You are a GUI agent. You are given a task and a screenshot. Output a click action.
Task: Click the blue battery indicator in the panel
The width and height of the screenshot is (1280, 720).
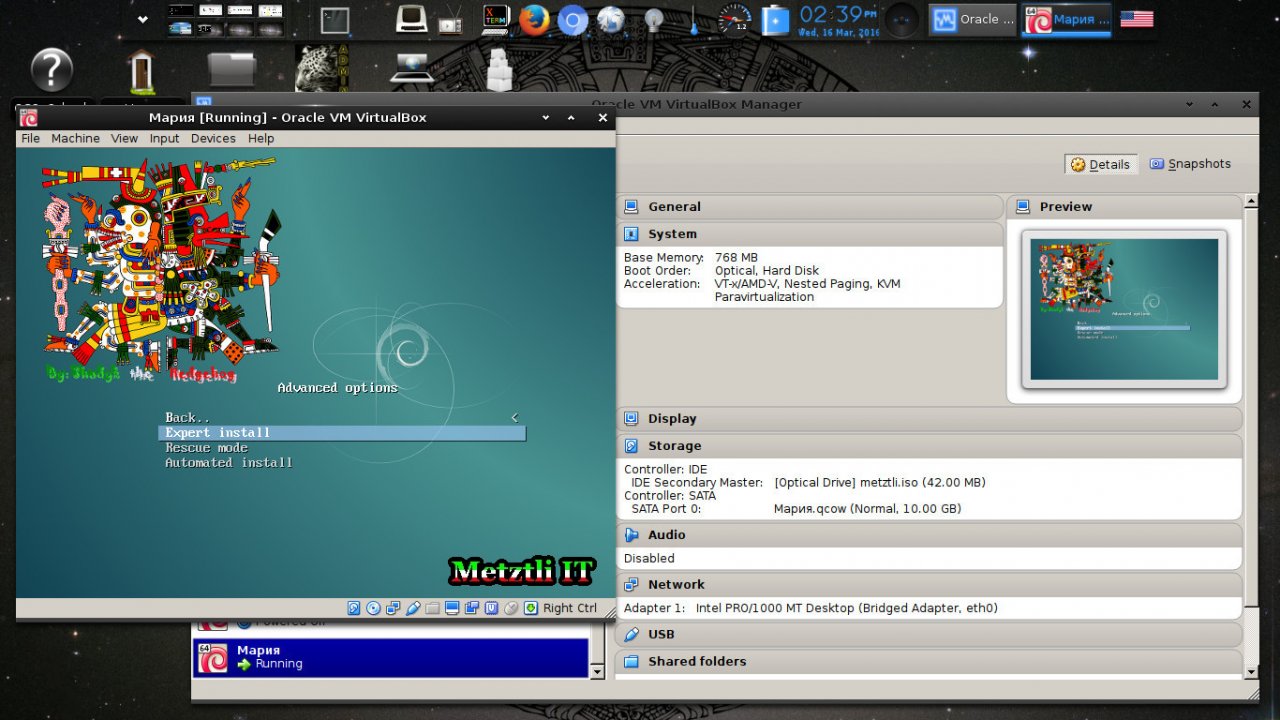click(776, 19)
